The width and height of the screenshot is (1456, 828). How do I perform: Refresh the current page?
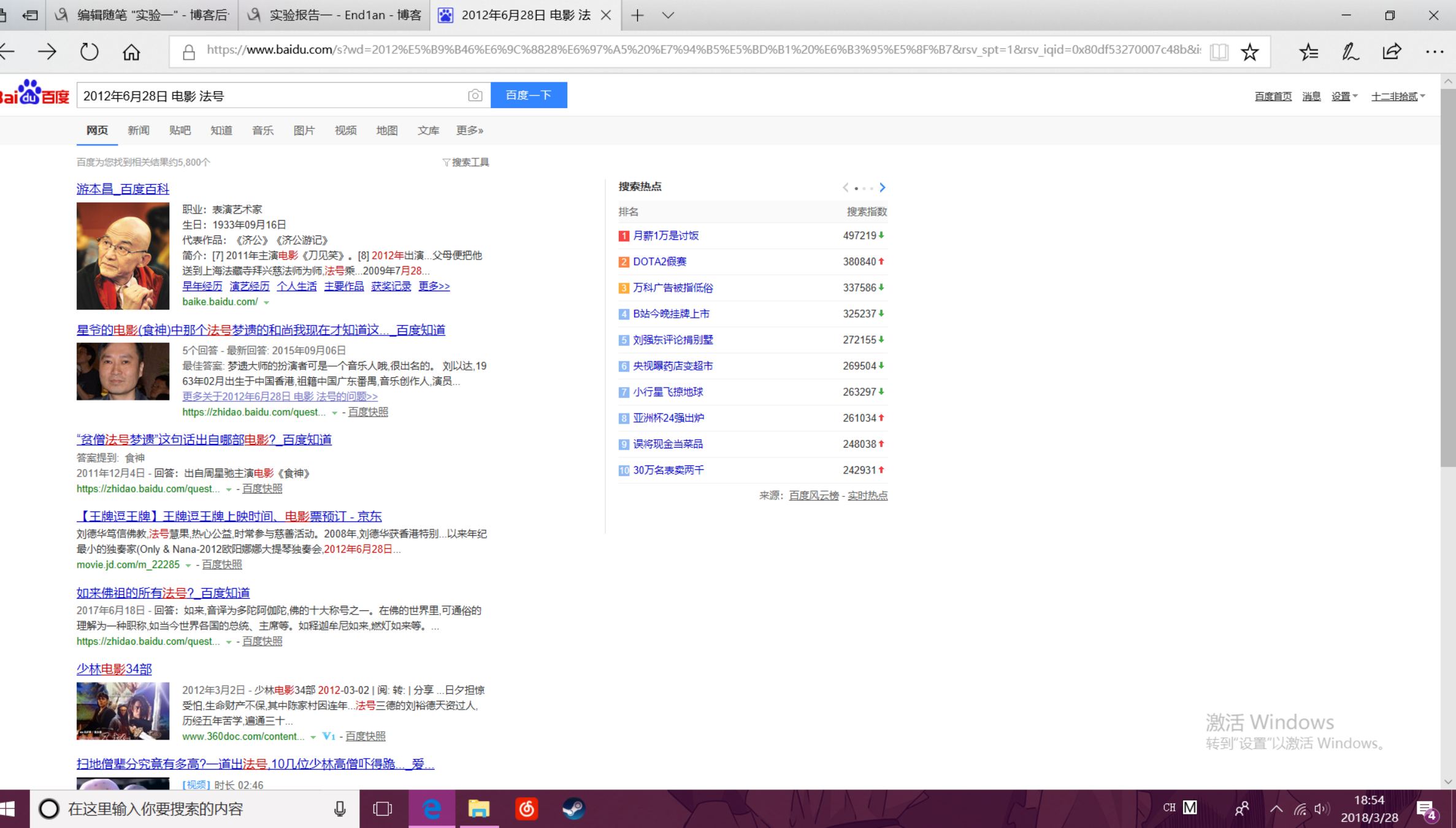90,52
